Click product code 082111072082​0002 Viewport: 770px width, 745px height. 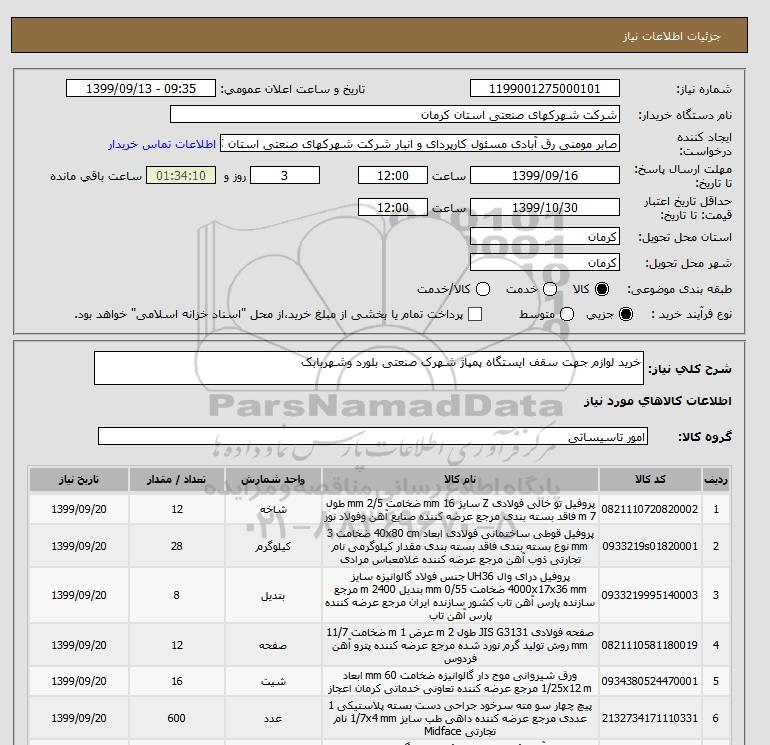coord(650,509)
